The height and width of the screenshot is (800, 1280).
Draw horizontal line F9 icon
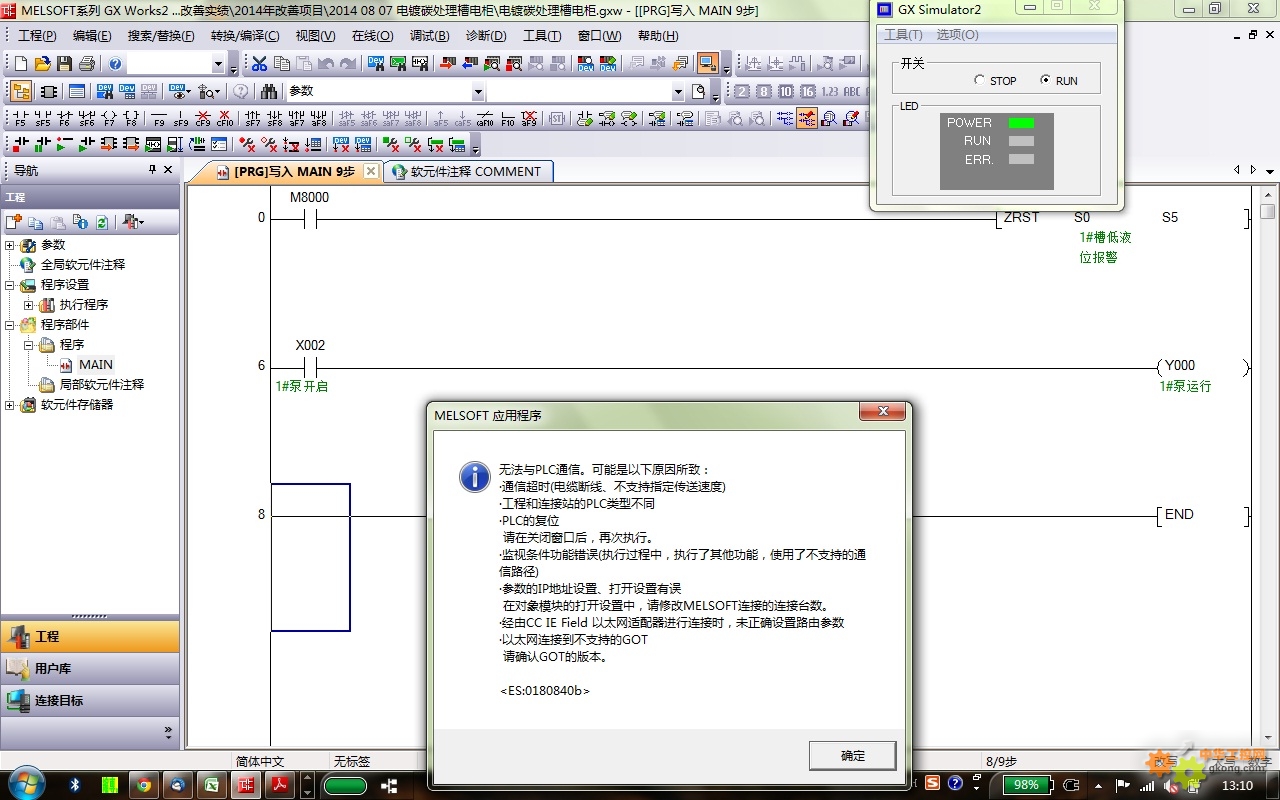point(159,118)
